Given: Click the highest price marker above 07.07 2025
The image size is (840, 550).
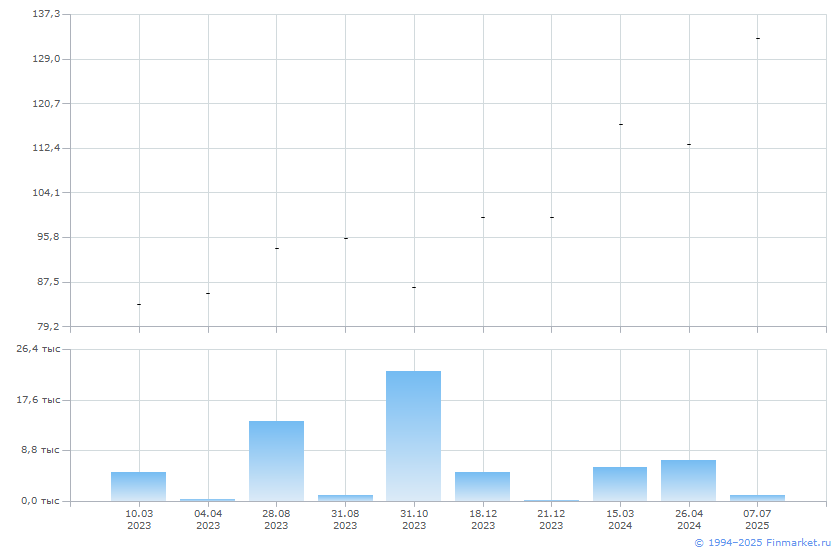Looking at the screenshot, I should coord(758,39).
